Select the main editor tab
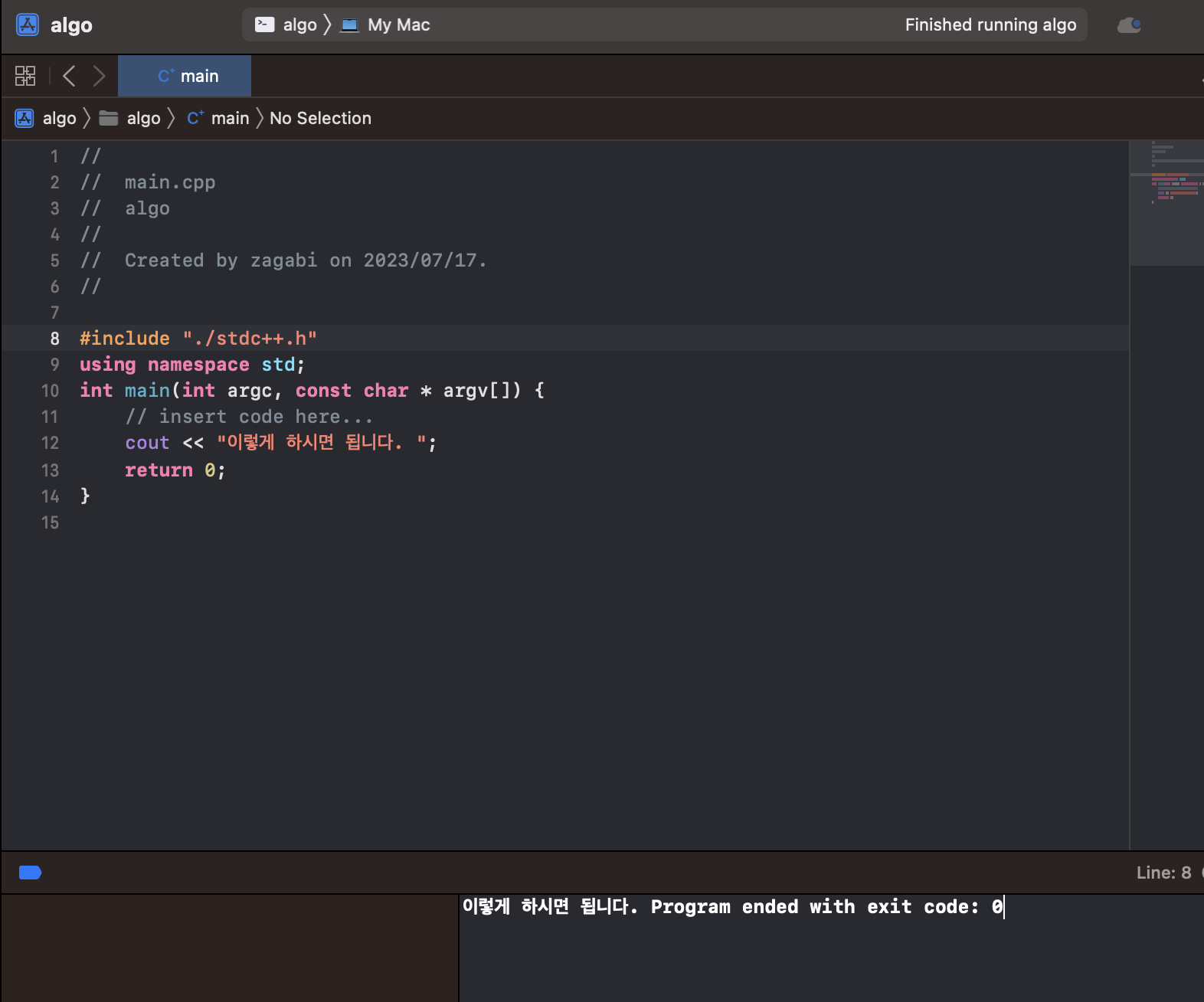Image resolution: width=1204 pixels, height=1002 pixels. [x=185, y=76]
